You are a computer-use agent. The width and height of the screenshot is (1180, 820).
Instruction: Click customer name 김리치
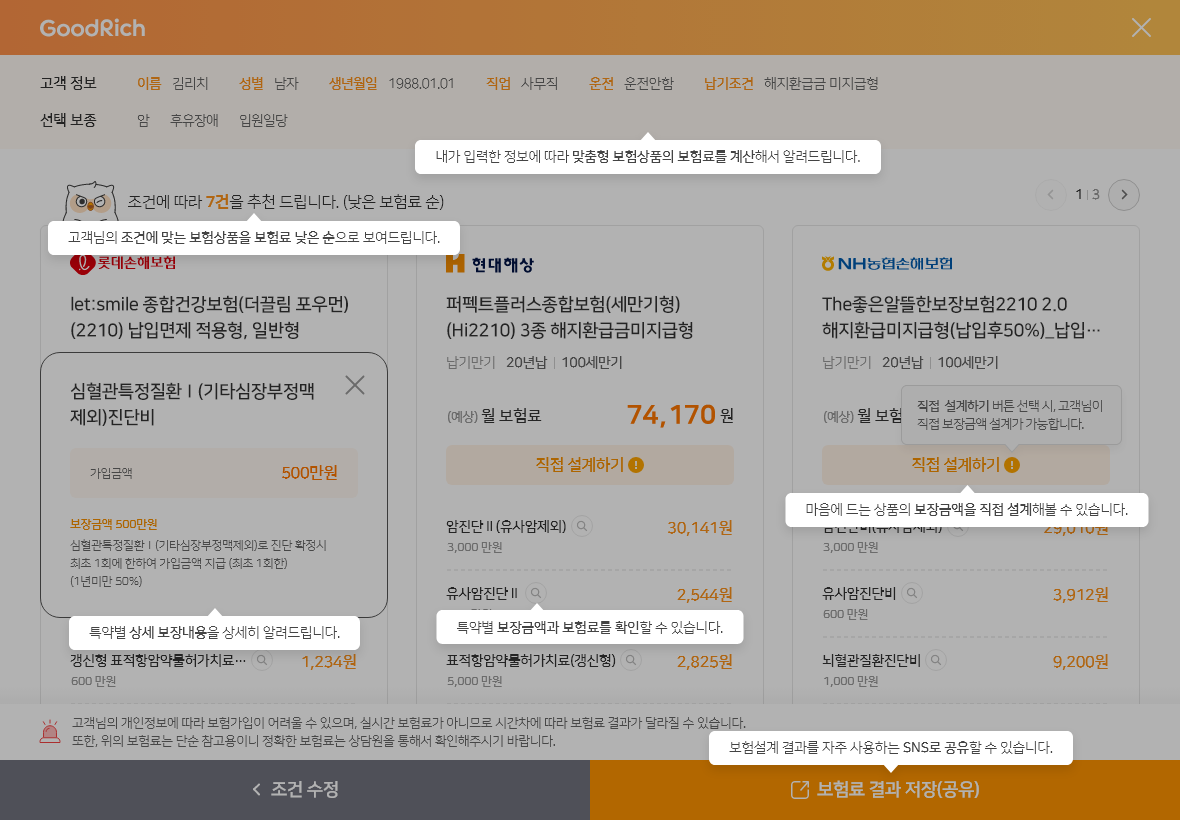click(x=190, y=84)
